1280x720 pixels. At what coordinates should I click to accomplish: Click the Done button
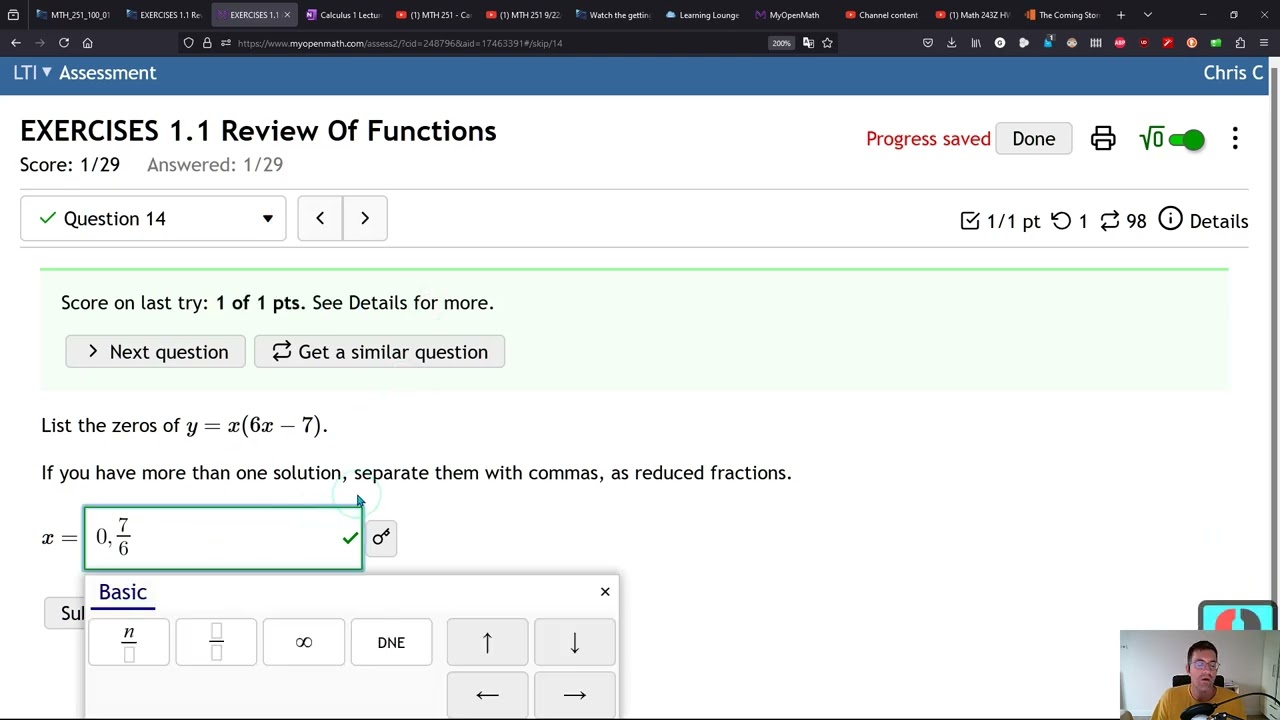pyautogui.click(x=1033, y=139)
